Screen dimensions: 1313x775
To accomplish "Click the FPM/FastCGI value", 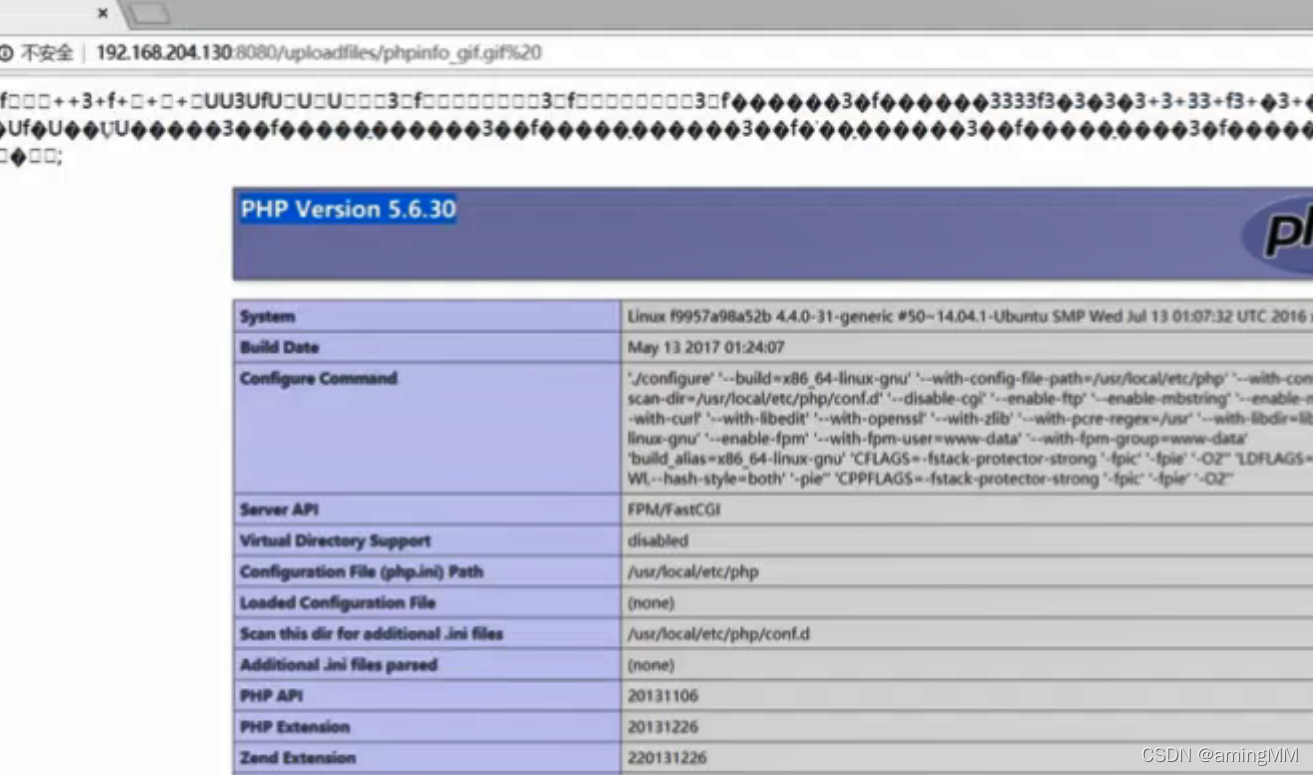I will (x=673, y=509).
